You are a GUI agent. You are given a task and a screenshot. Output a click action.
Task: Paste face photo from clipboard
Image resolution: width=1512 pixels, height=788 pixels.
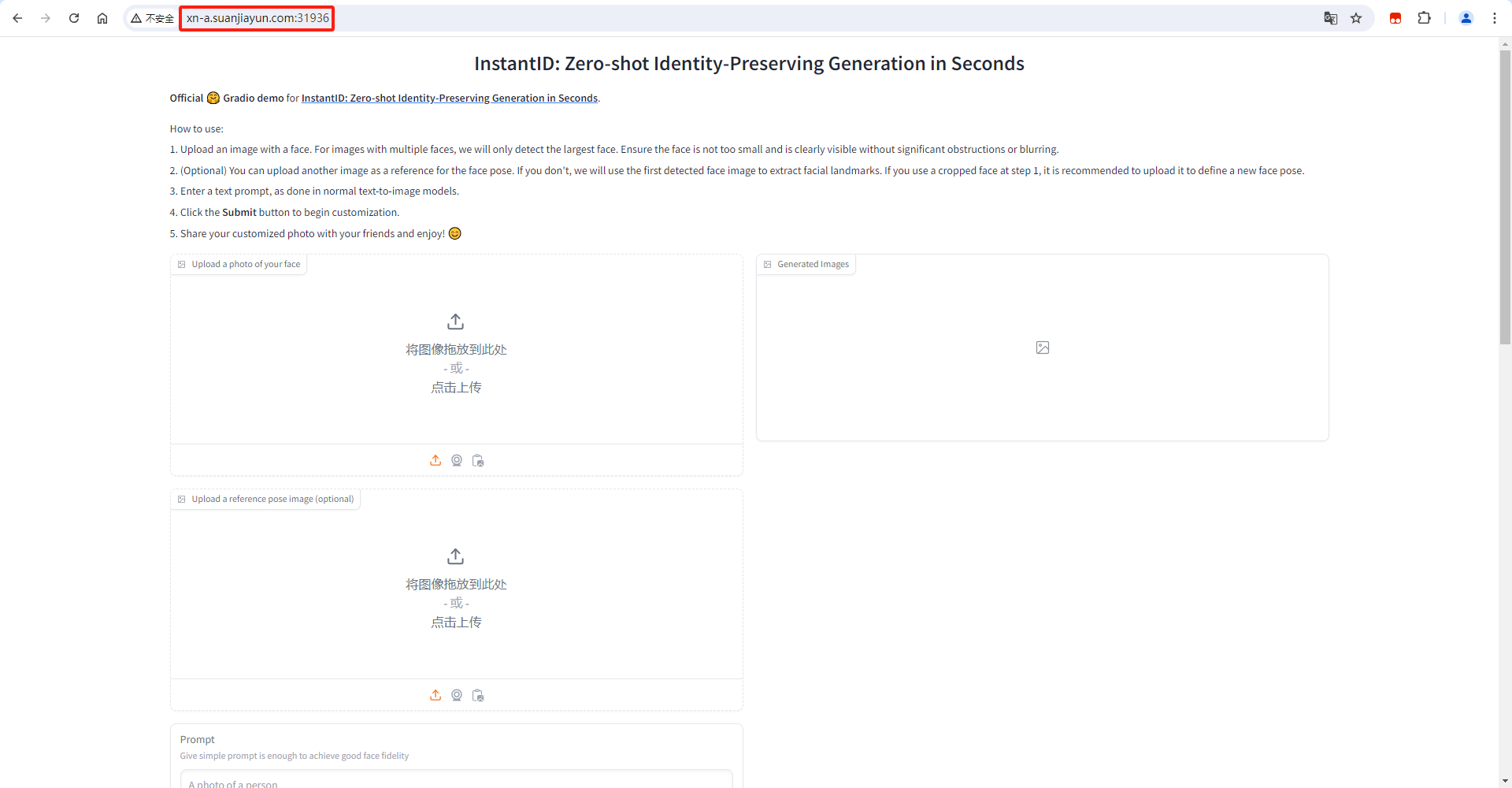[x=478, y=460]
